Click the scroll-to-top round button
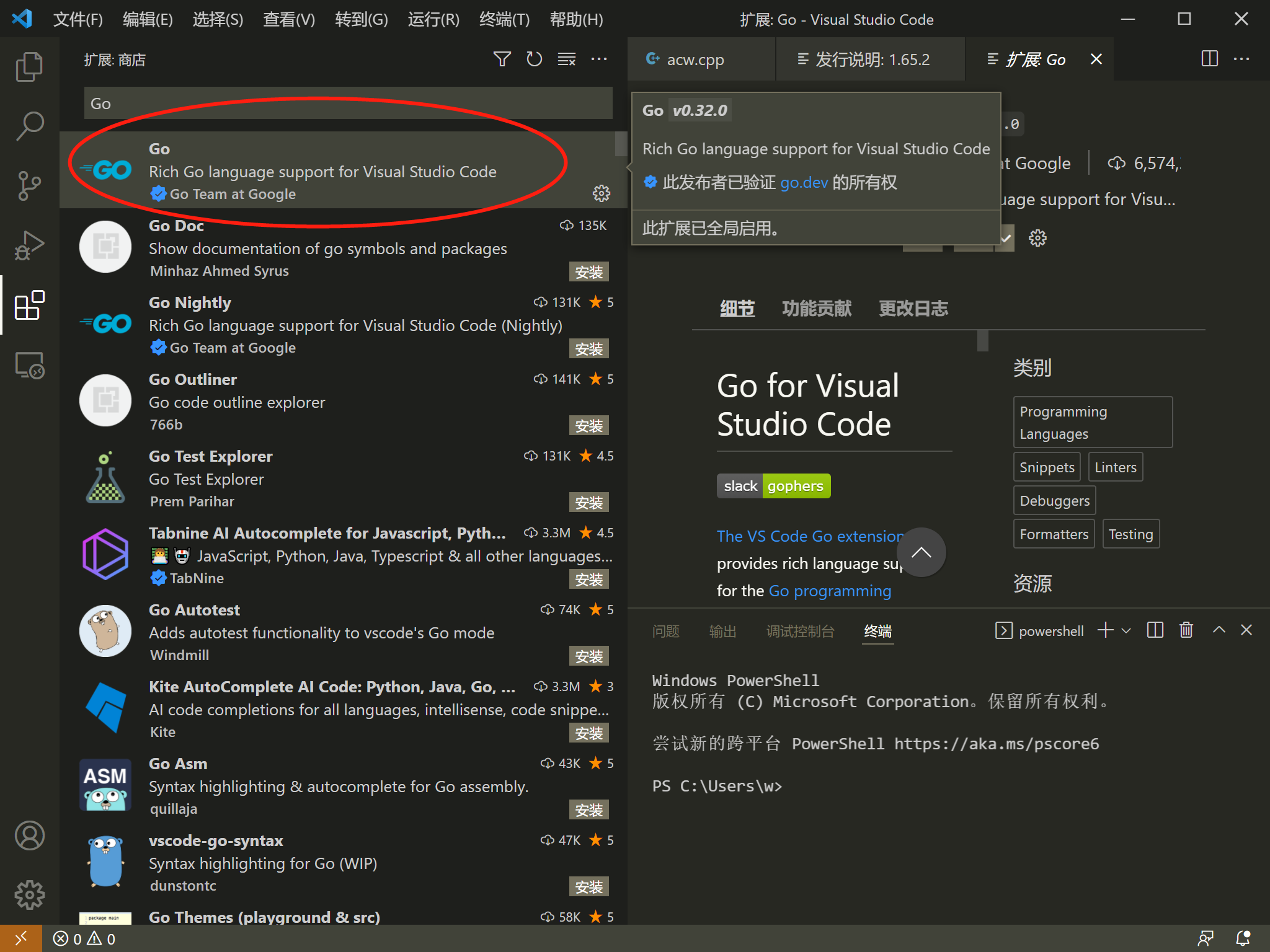Image resolution: width=1270 pixels, height=952 pixels. tap(921, 552)
